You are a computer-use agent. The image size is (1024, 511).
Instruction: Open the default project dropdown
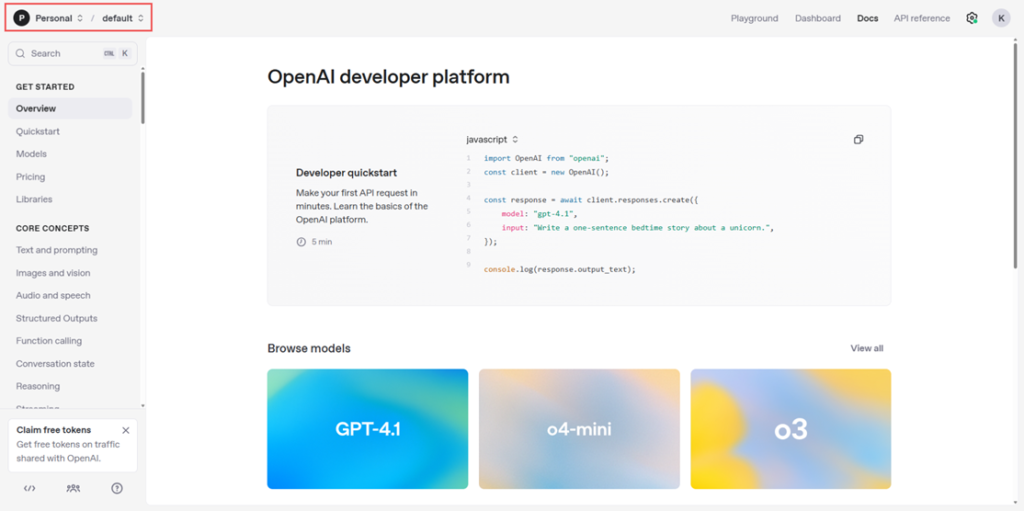pos(123,18)
